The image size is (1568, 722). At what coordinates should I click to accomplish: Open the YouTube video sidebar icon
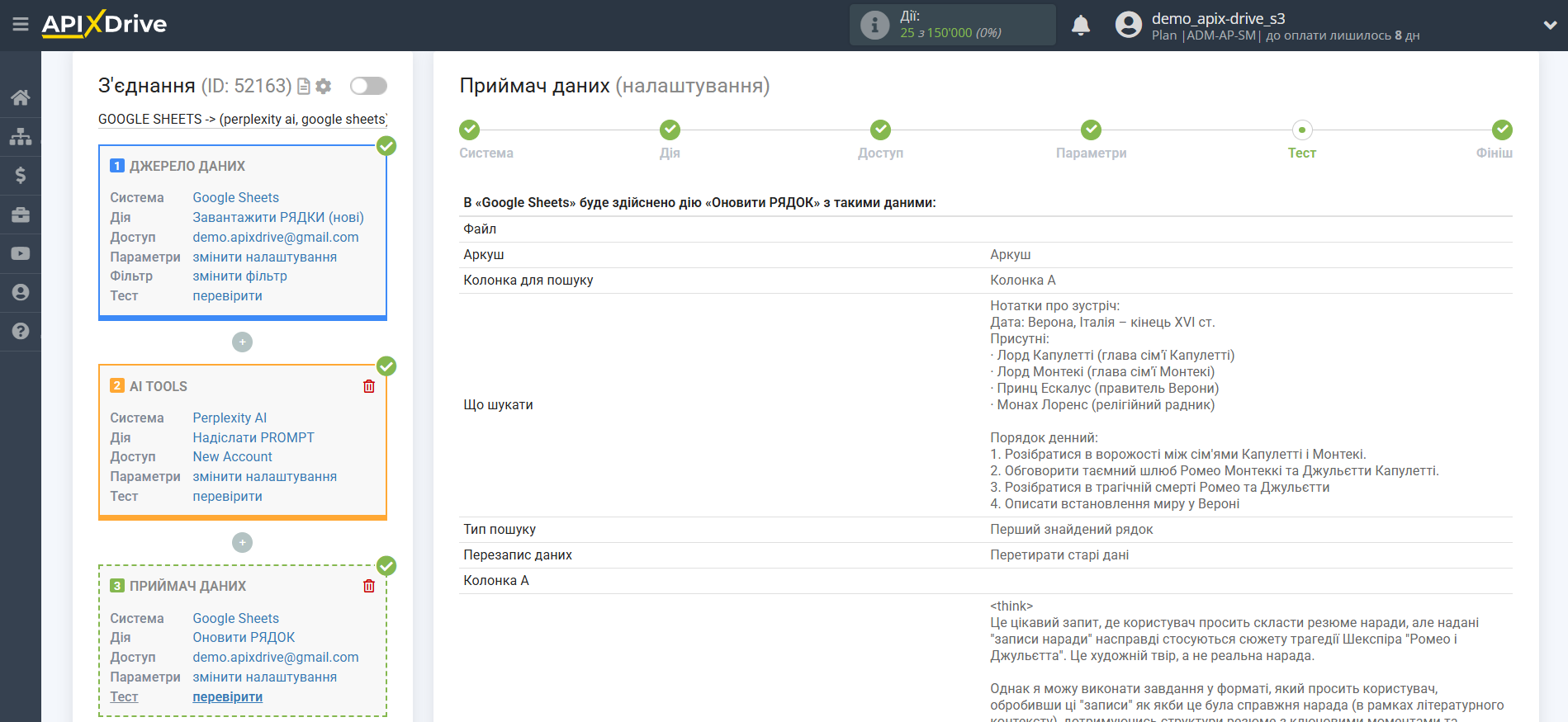(x=21, y=253)
